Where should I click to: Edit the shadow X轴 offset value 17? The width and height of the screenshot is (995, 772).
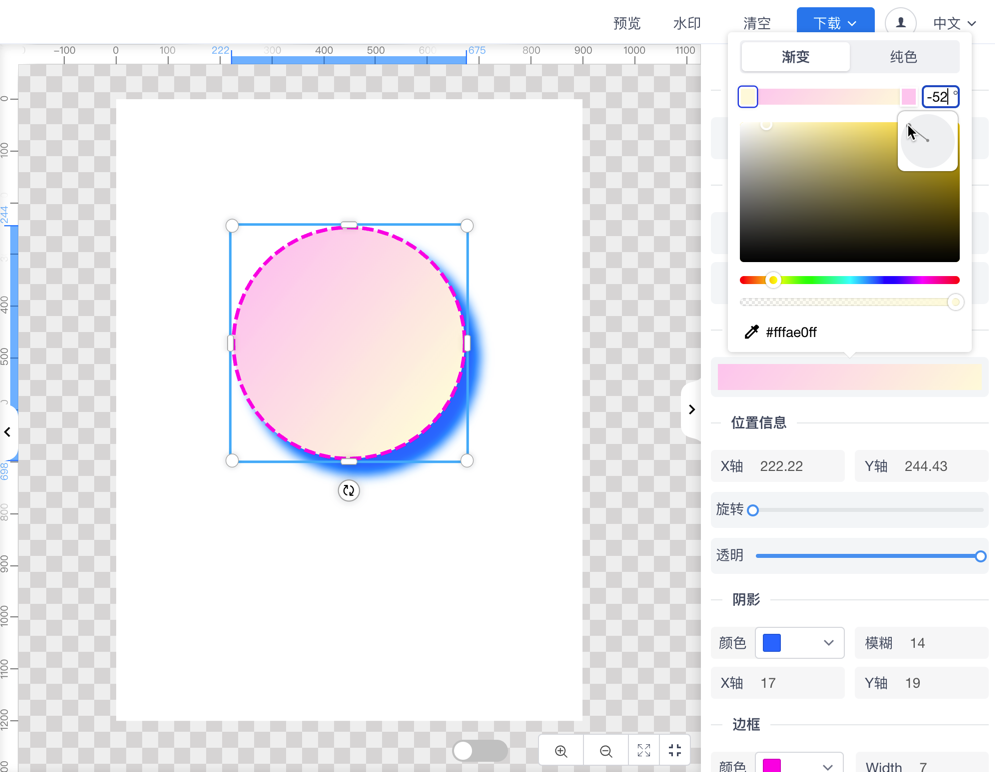point(777,683)
